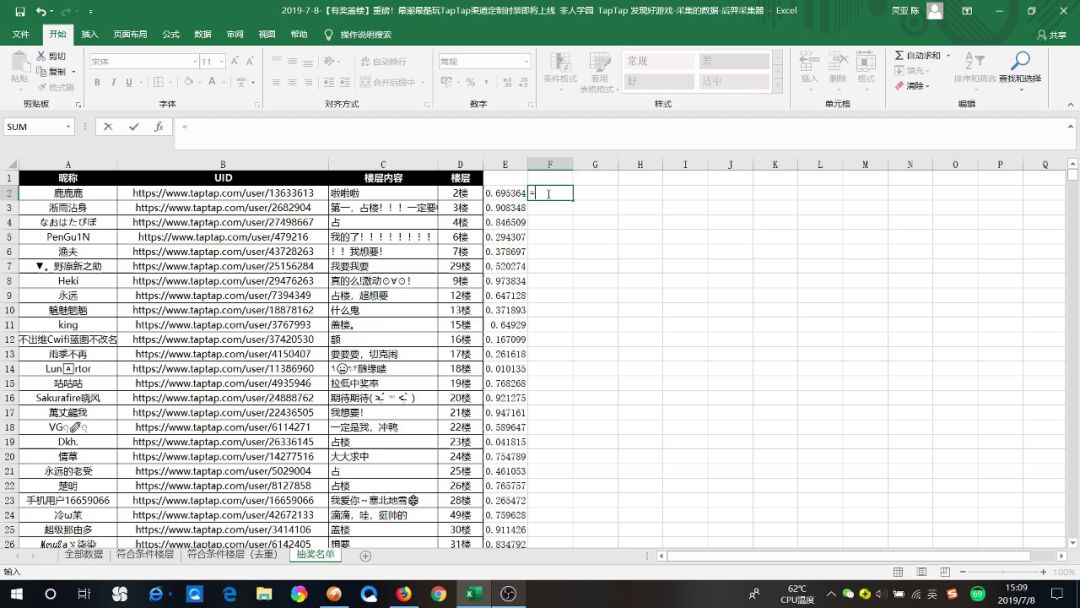
Task: Open Excel from the Windows taskbar
Action: click(x=472, y=593)
